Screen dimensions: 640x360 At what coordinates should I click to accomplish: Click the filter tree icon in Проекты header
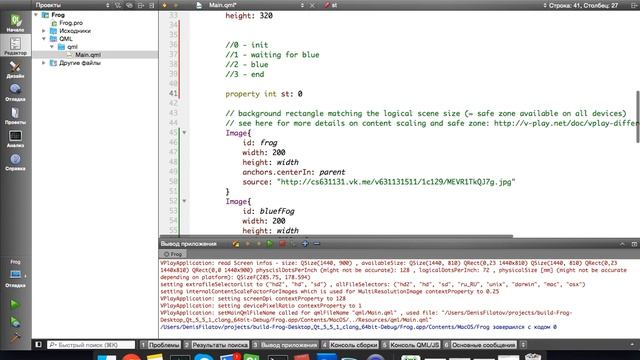118,5
